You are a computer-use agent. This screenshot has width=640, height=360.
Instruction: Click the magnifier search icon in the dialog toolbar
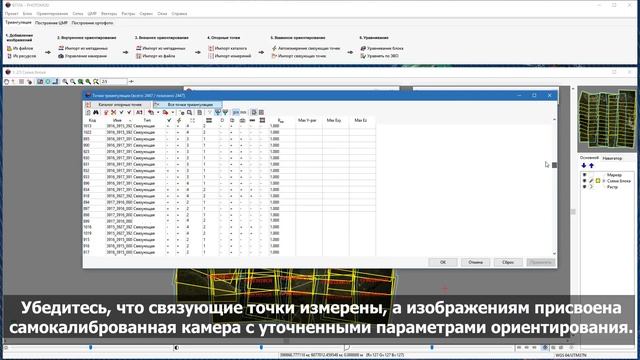189,112
